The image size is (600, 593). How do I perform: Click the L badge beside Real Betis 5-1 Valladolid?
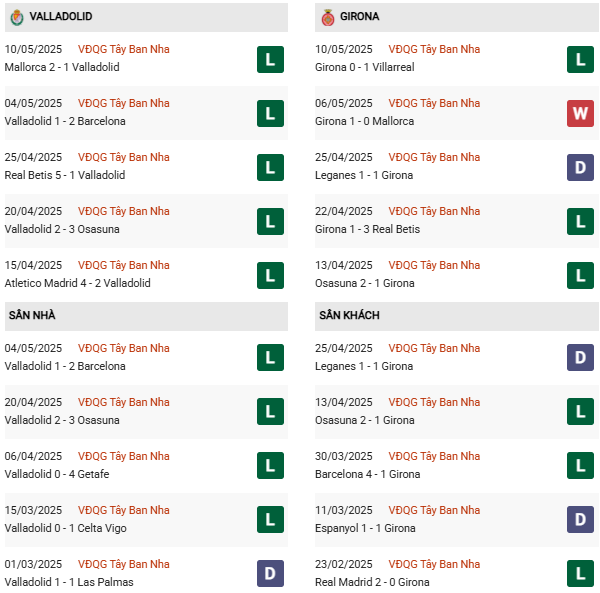coord(270,168)
